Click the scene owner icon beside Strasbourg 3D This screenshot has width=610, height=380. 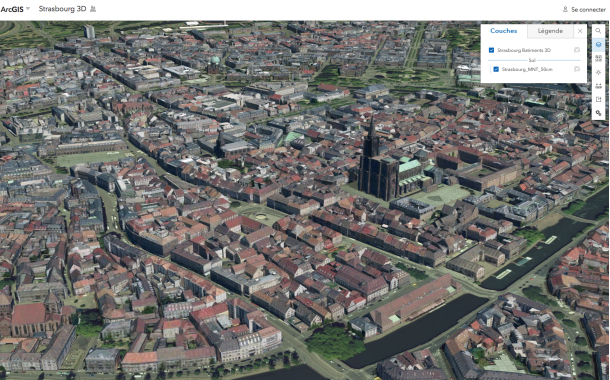(x=93, y=9)
